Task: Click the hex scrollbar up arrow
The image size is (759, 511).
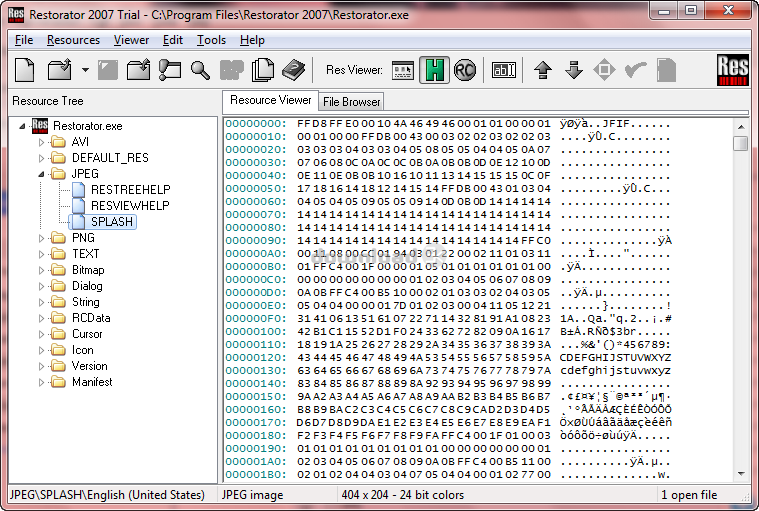Action: tap(741, 127)
